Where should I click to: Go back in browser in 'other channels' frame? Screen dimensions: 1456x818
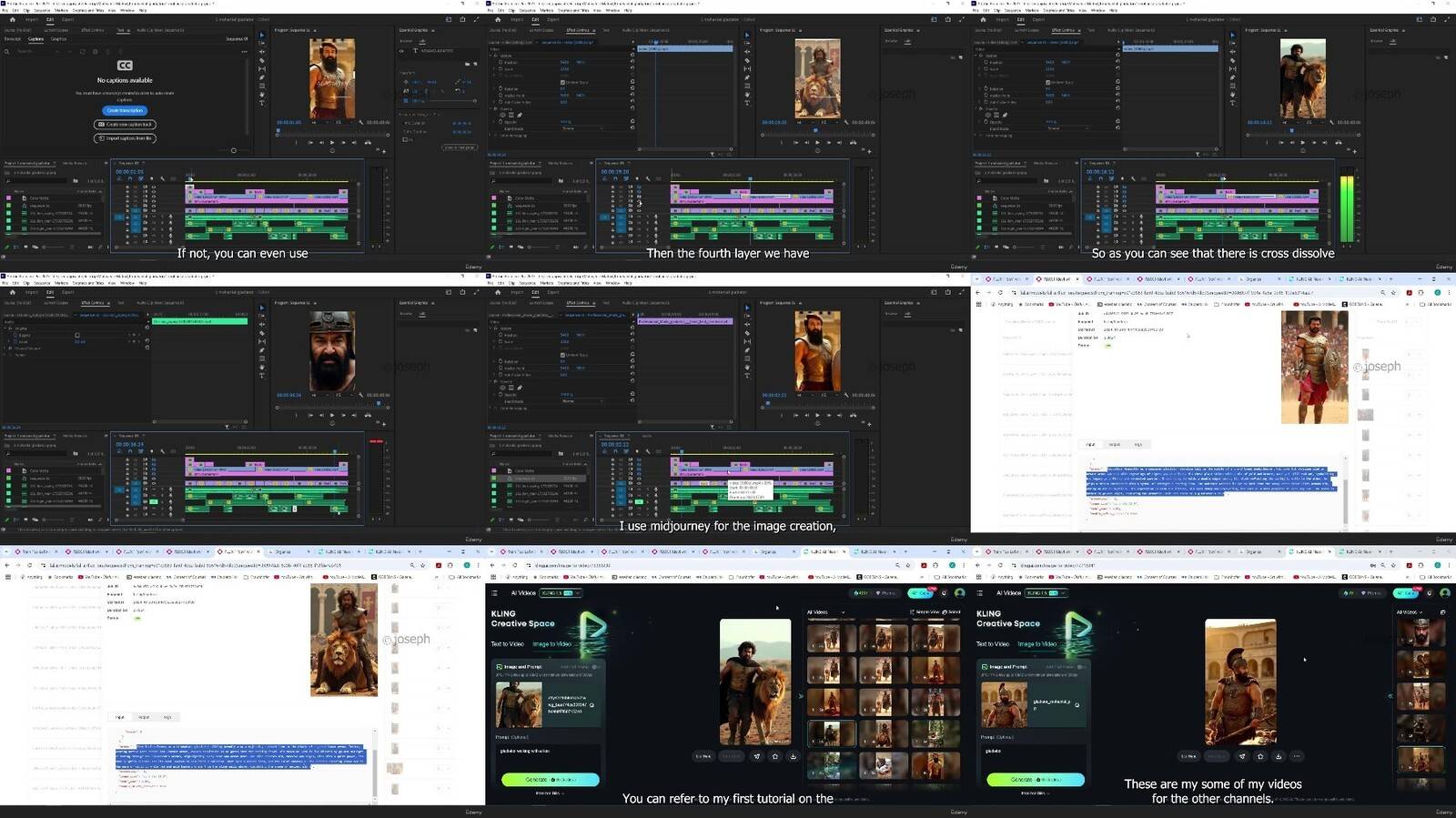tap(977, 565)
